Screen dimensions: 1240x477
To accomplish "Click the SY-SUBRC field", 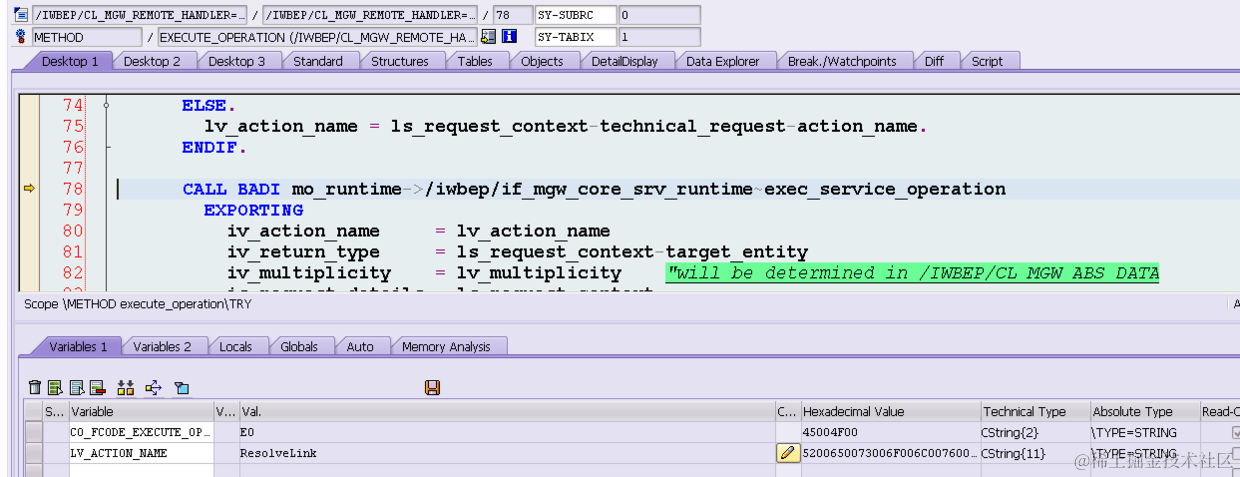I will pyautogui.click(x=575, y=15).
